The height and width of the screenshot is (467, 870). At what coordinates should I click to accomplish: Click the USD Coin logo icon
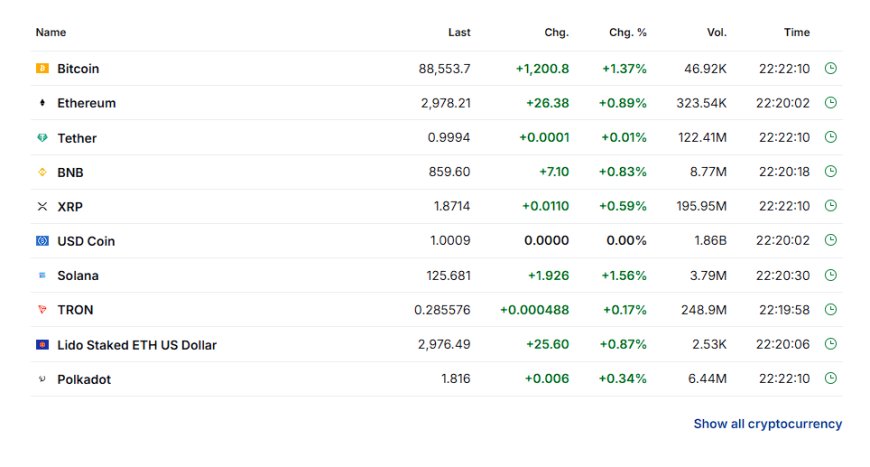42,241
